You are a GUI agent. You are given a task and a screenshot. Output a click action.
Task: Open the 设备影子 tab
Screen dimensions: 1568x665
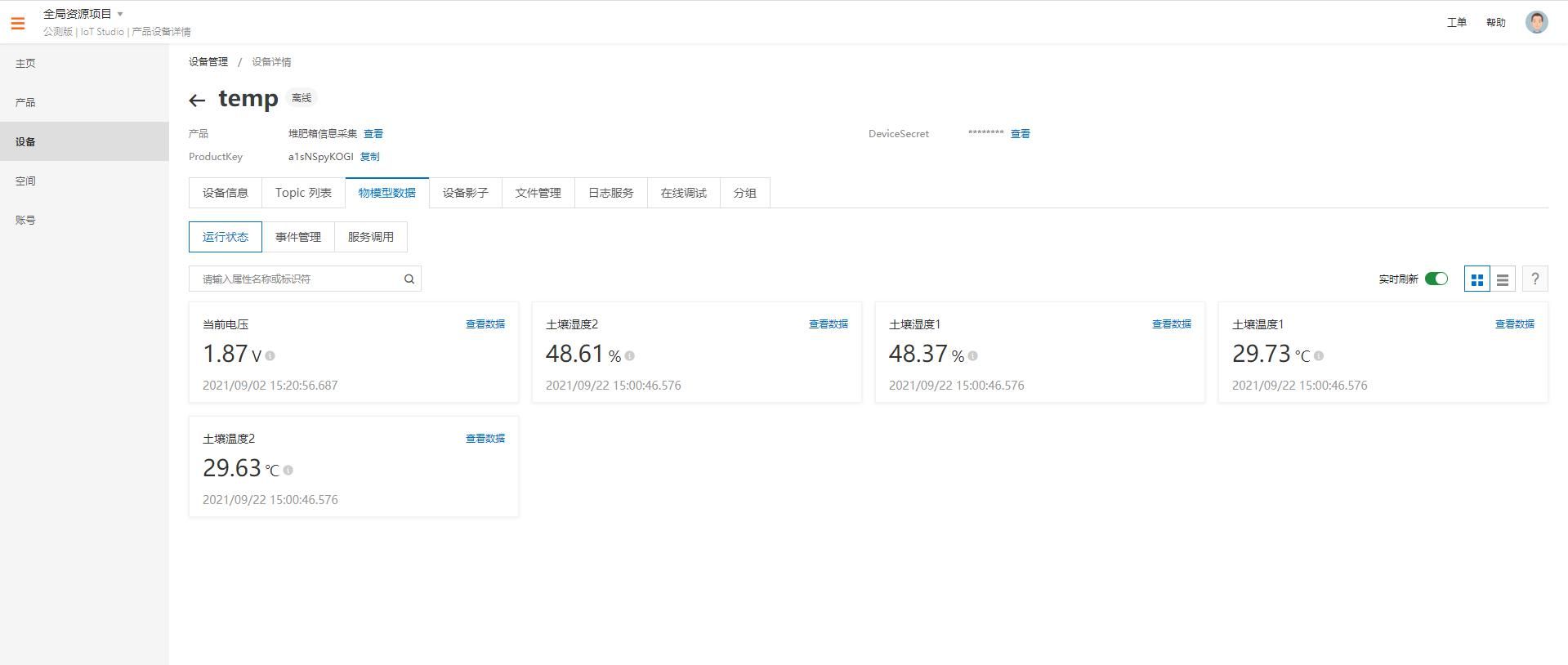[465, 193]
